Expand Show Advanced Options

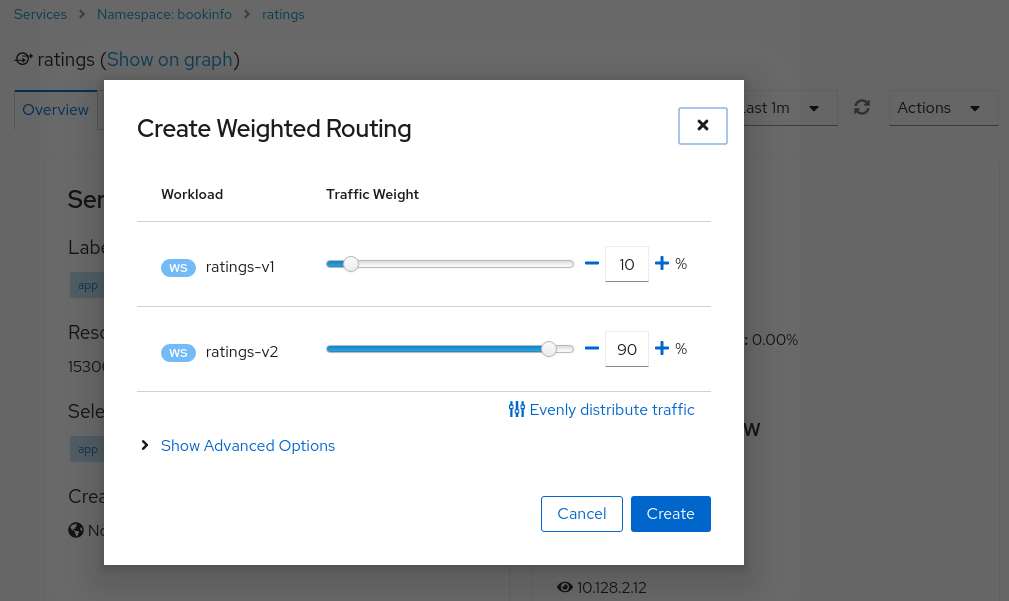247,446
